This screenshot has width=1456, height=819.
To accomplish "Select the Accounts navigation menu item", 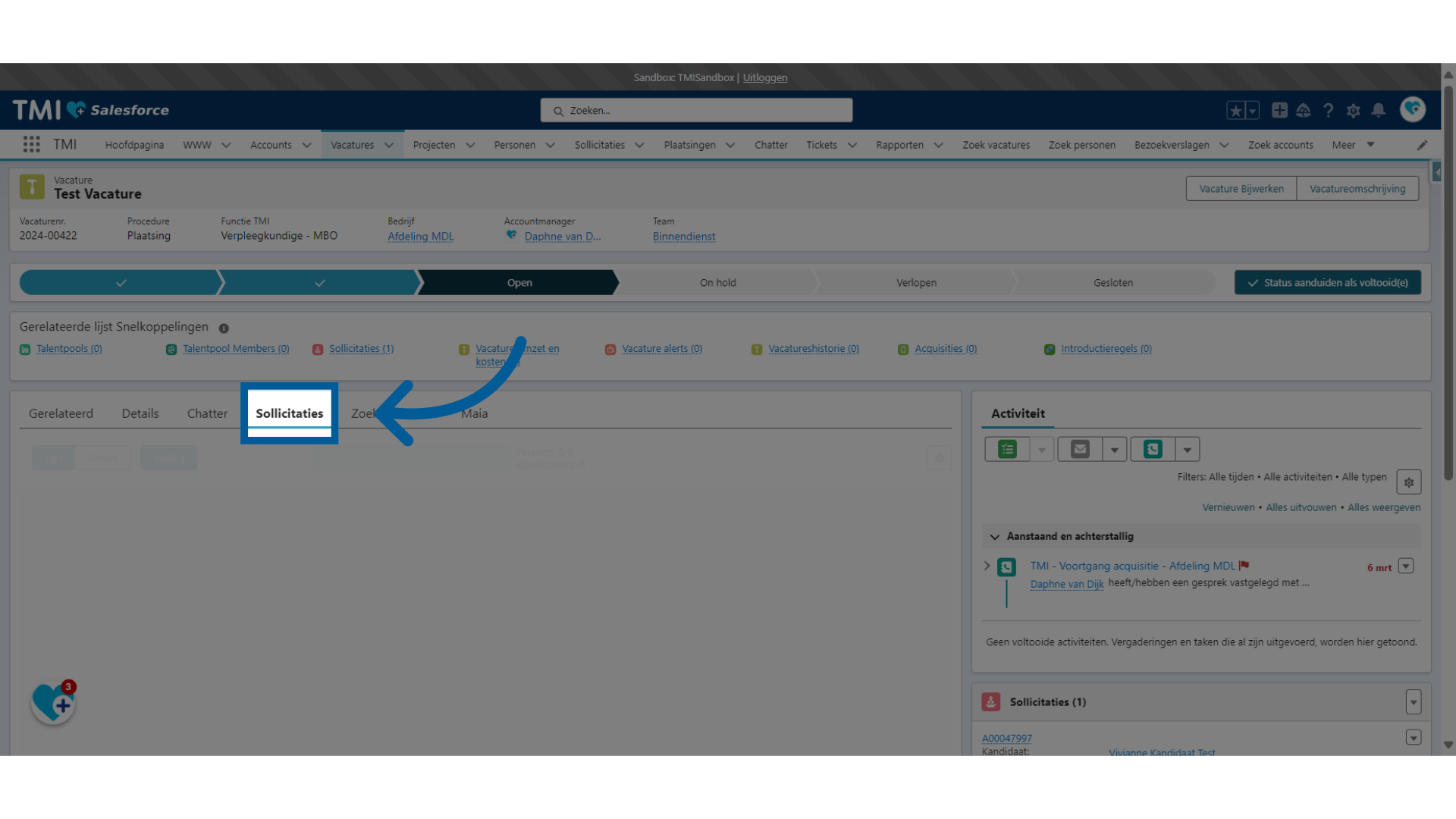I will (x=270, y=145).
